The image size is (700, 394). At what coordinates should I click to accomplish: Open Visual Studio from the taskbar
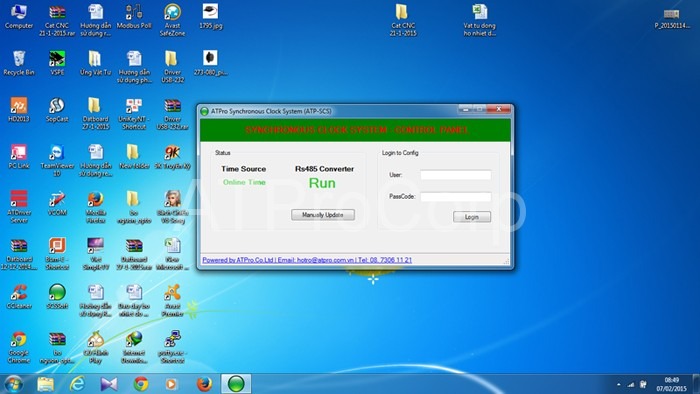pos(109,384)
